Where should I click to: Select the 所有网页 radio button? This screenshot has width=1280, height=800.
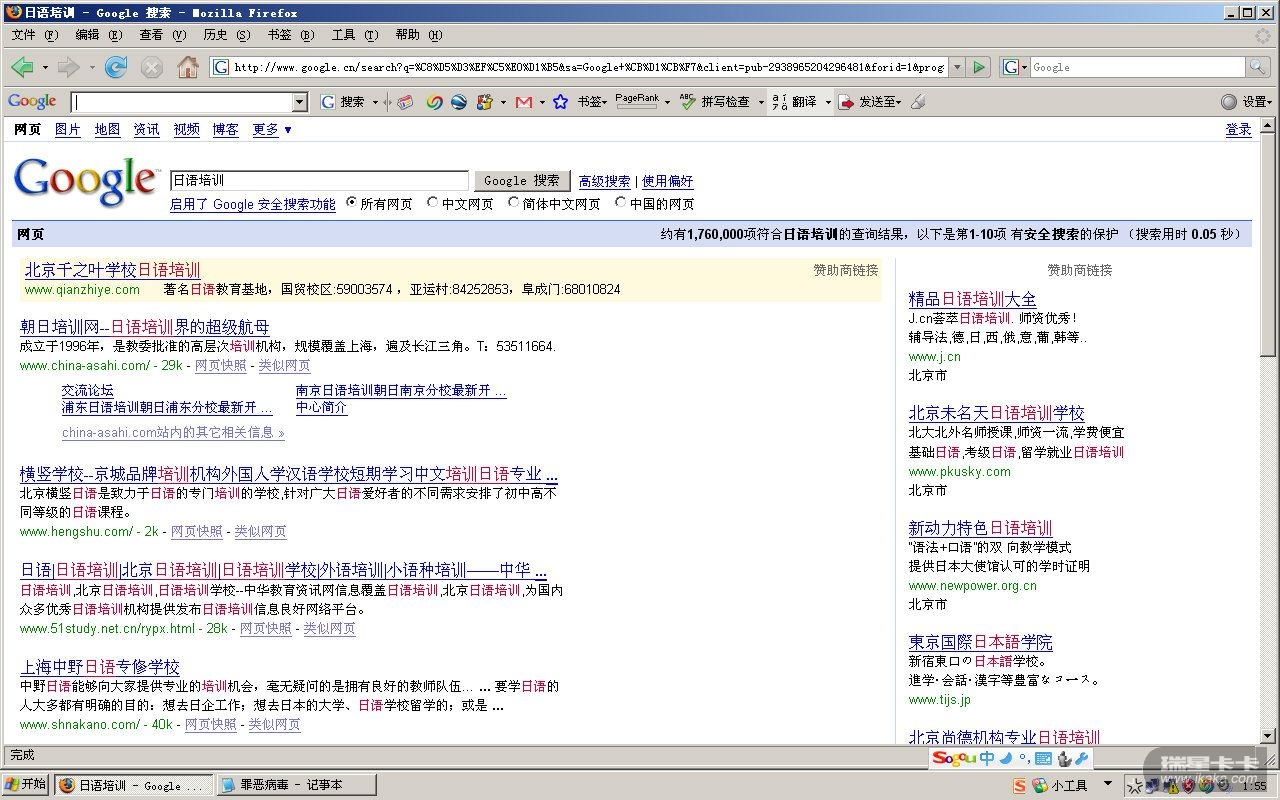point(352,203)
